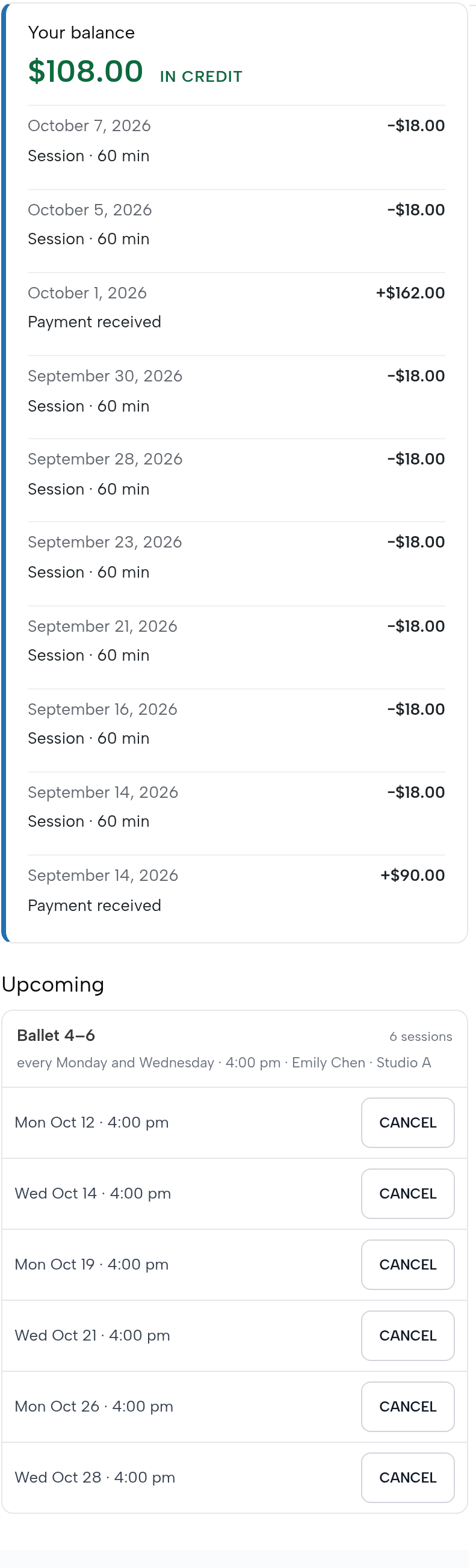
Task: Cancel the Mon Oct 26 session
Action: point(407,1406)
